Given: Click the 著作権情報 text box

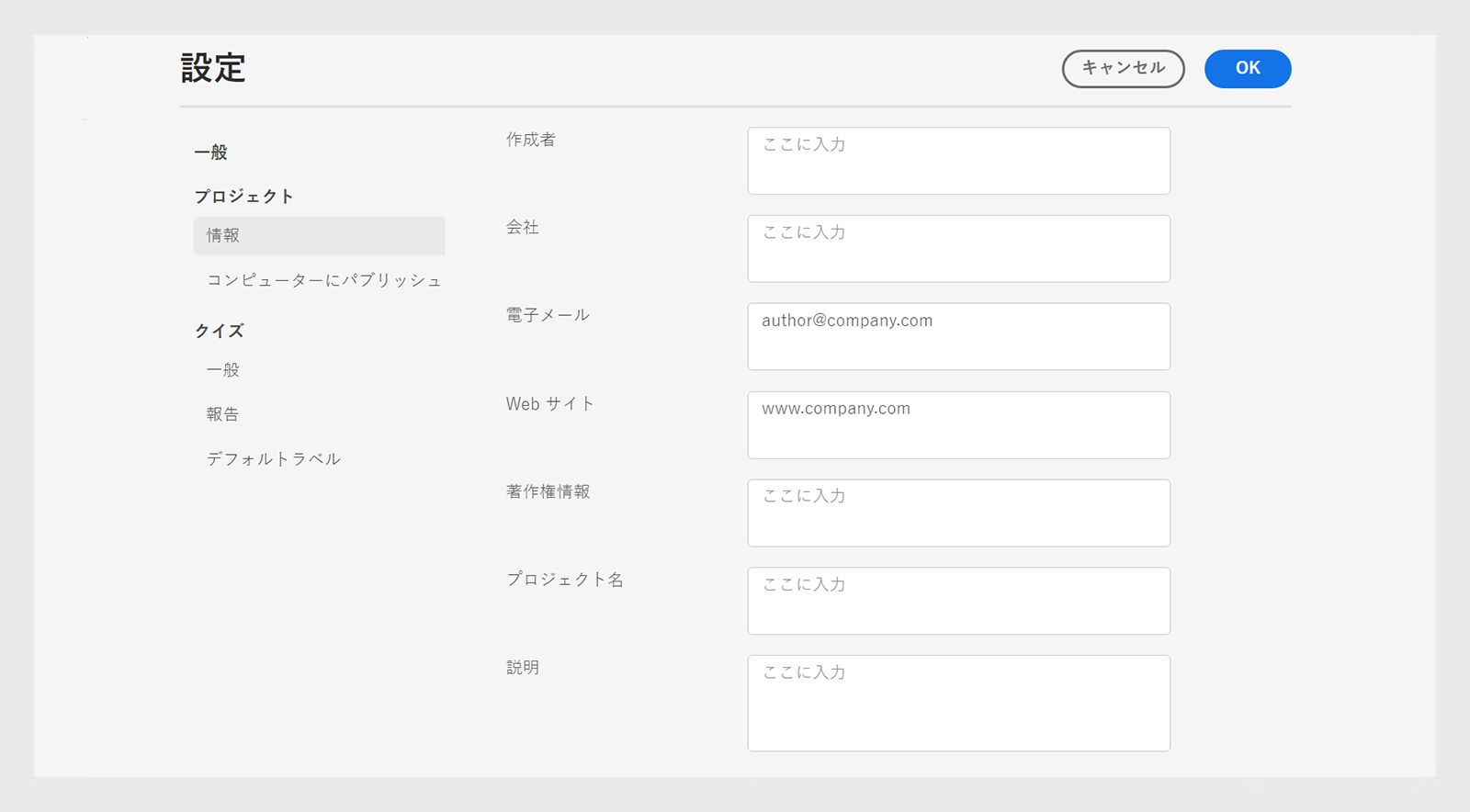Looking at the screenshot, I should pos(958,513).
